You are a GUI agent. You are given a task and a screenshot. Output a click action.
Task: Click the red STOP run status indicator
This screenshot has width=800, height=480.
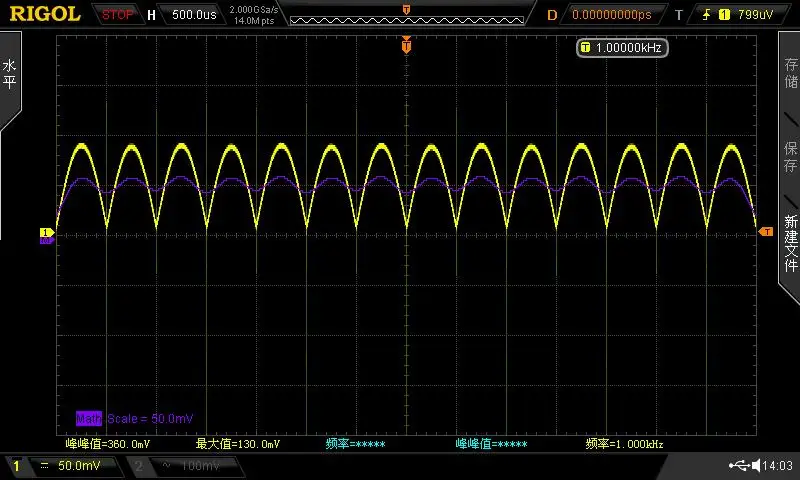tap(117, 15)
